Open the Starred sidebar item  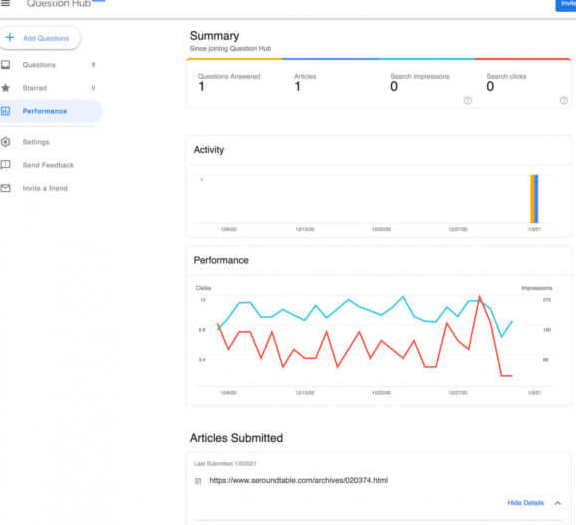(x=51, y=88)
